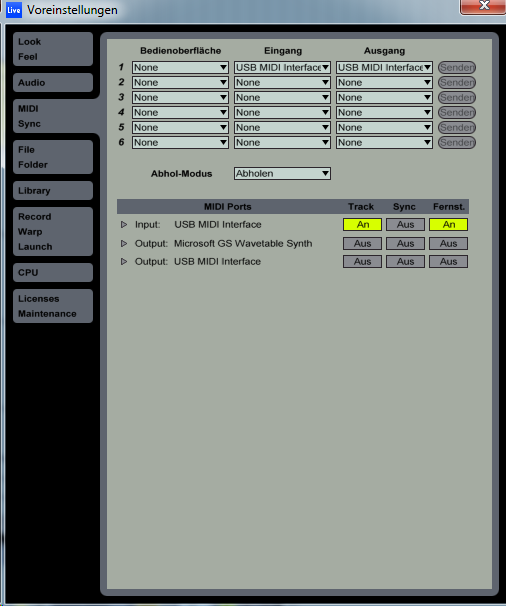Screen dimensions: 506x606
Task: Enable Fernst. for Output USB MIDI Interface
Action: point(448,262)
